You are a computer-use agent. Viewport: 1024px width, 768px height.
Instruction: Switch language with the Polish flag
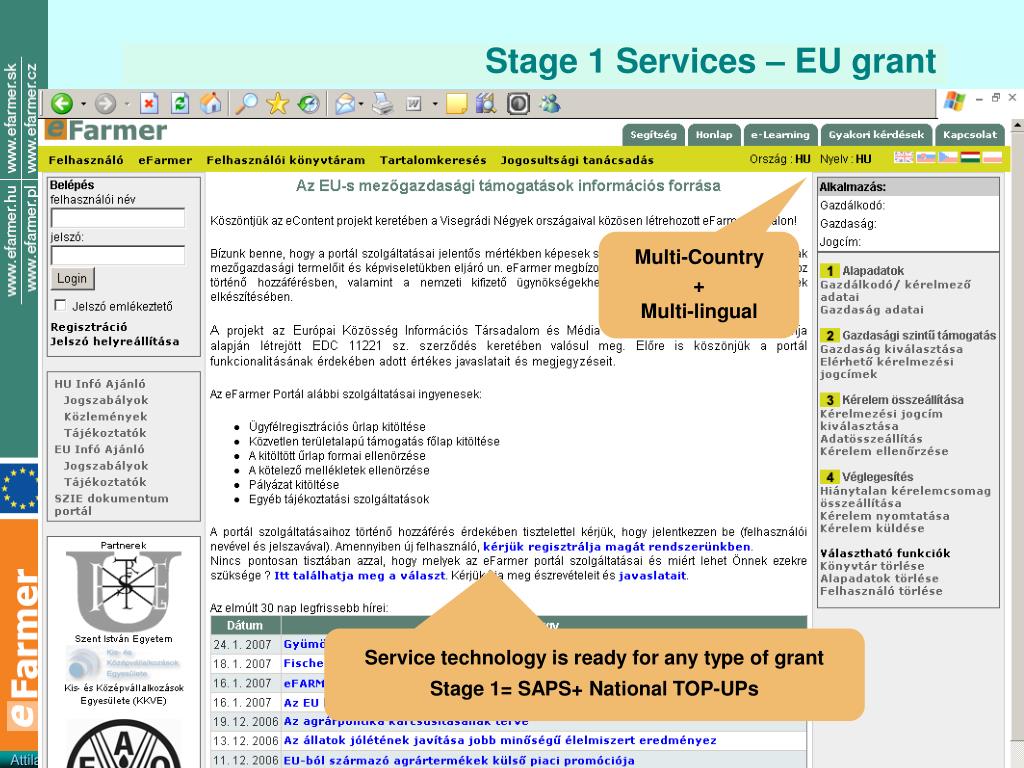click(x=993, y=157)
